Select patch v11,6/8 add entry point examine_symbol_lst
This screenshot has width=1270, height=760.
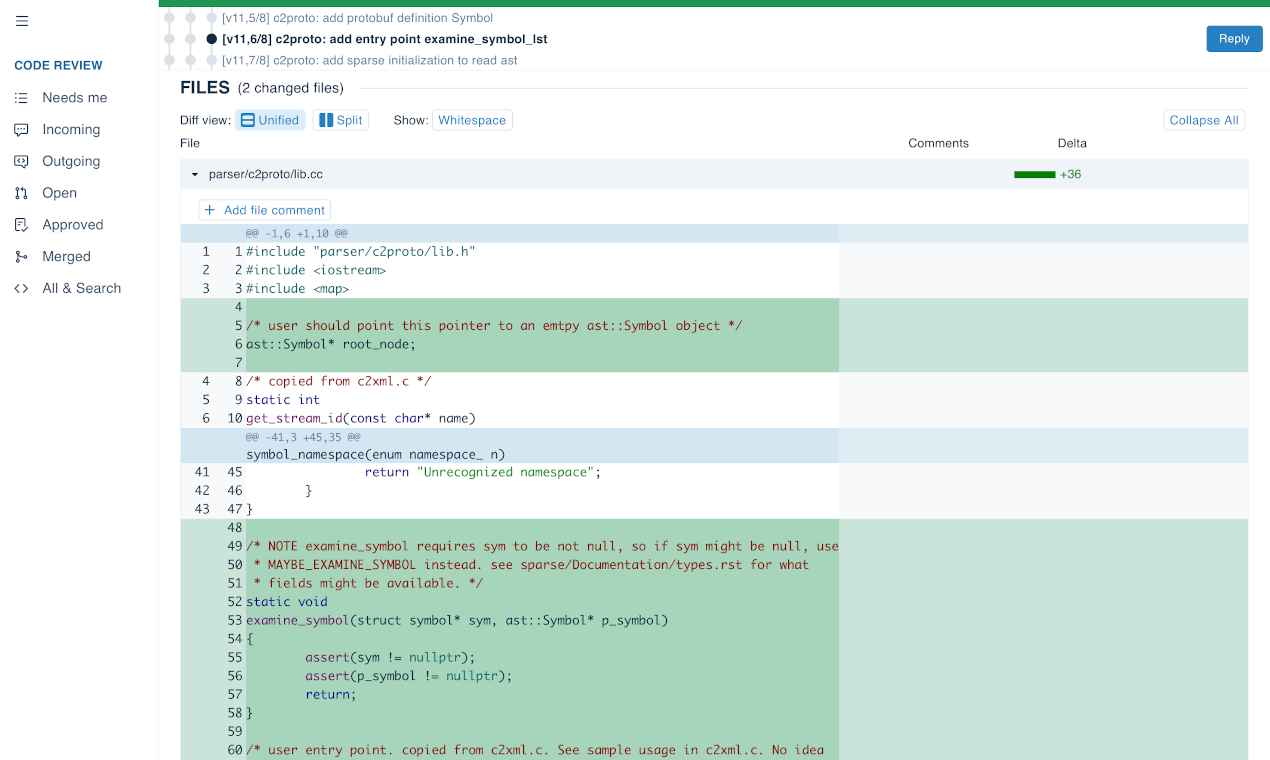[385, 39]
